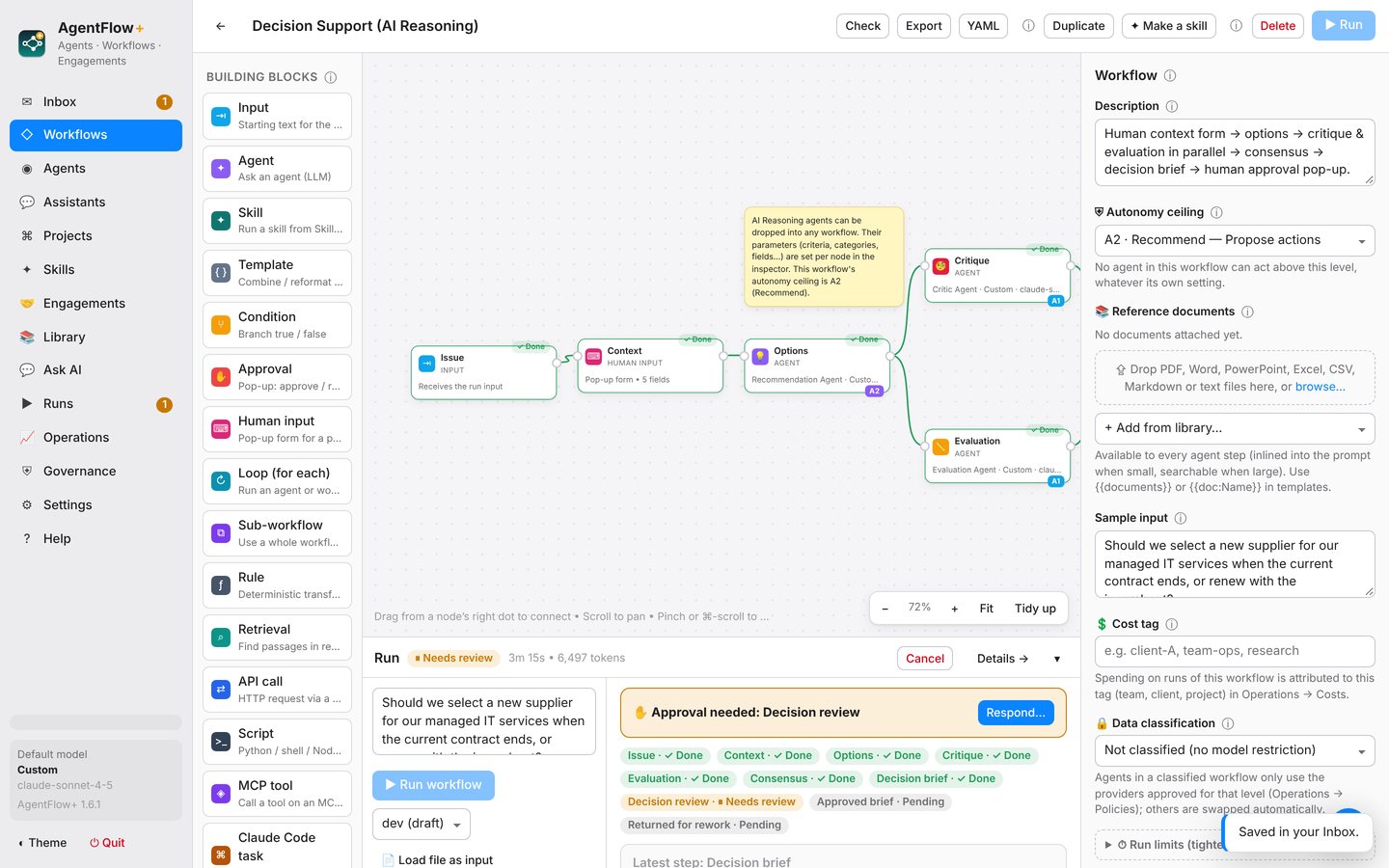Open Inbox in the sidebar

pos(95,101)
